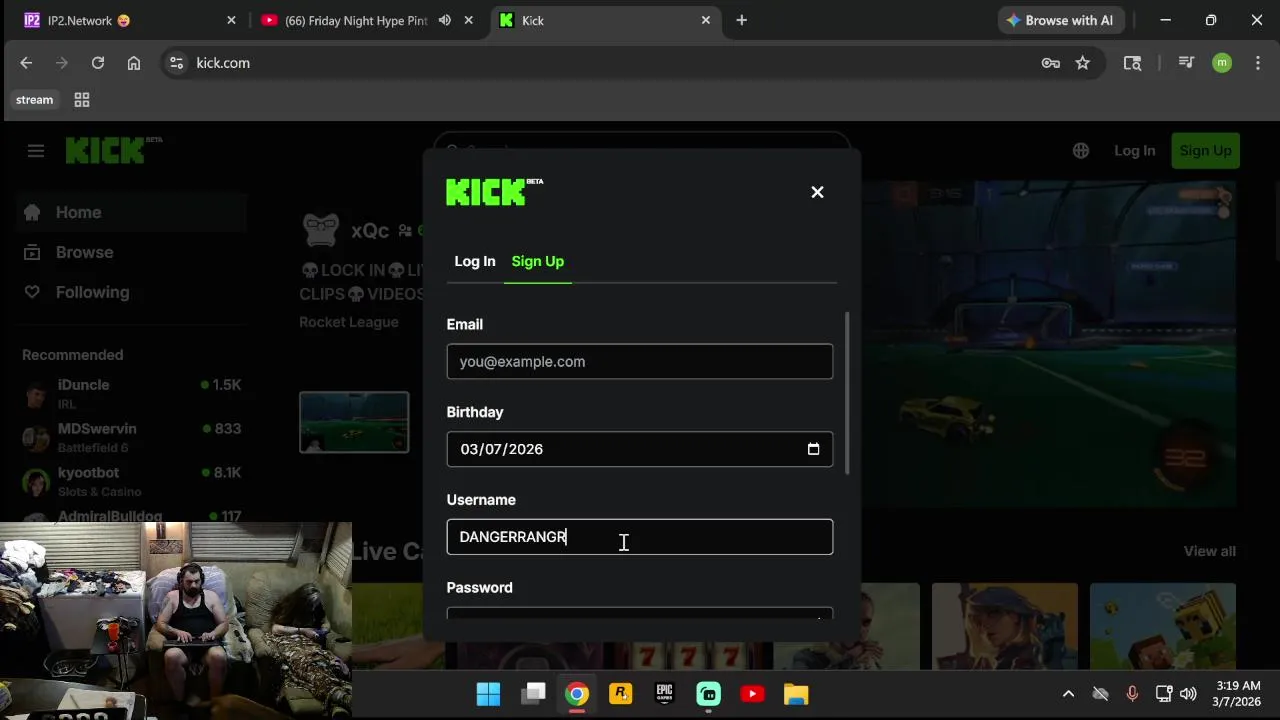Viewport: 1280px width, 720px height.
Task: Open YouTube app from the taskbar
Action: tap(752, 694)
